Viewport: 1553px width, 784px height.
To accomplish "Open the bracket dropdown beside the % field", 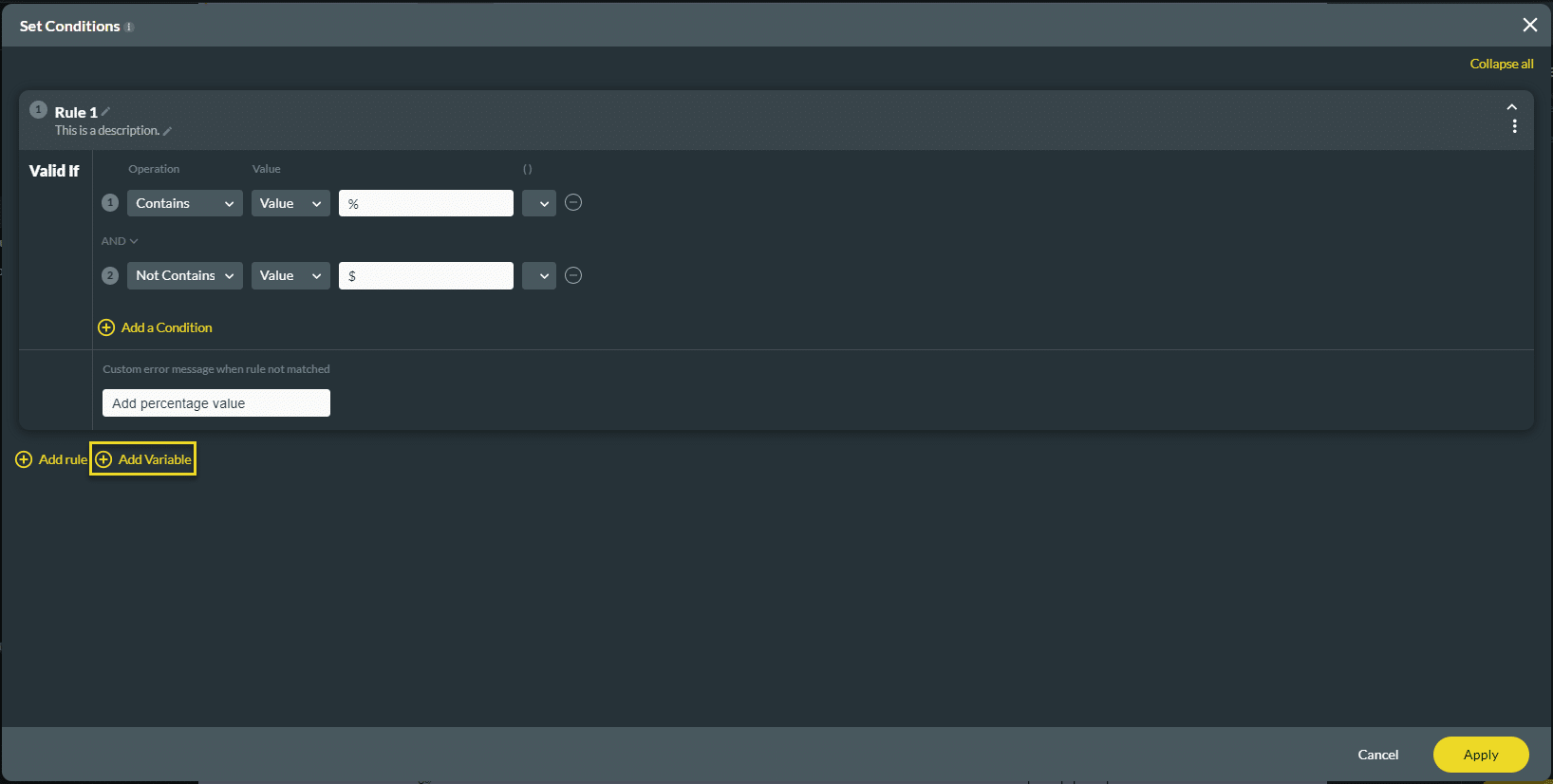I will click(x=538, y=202).
